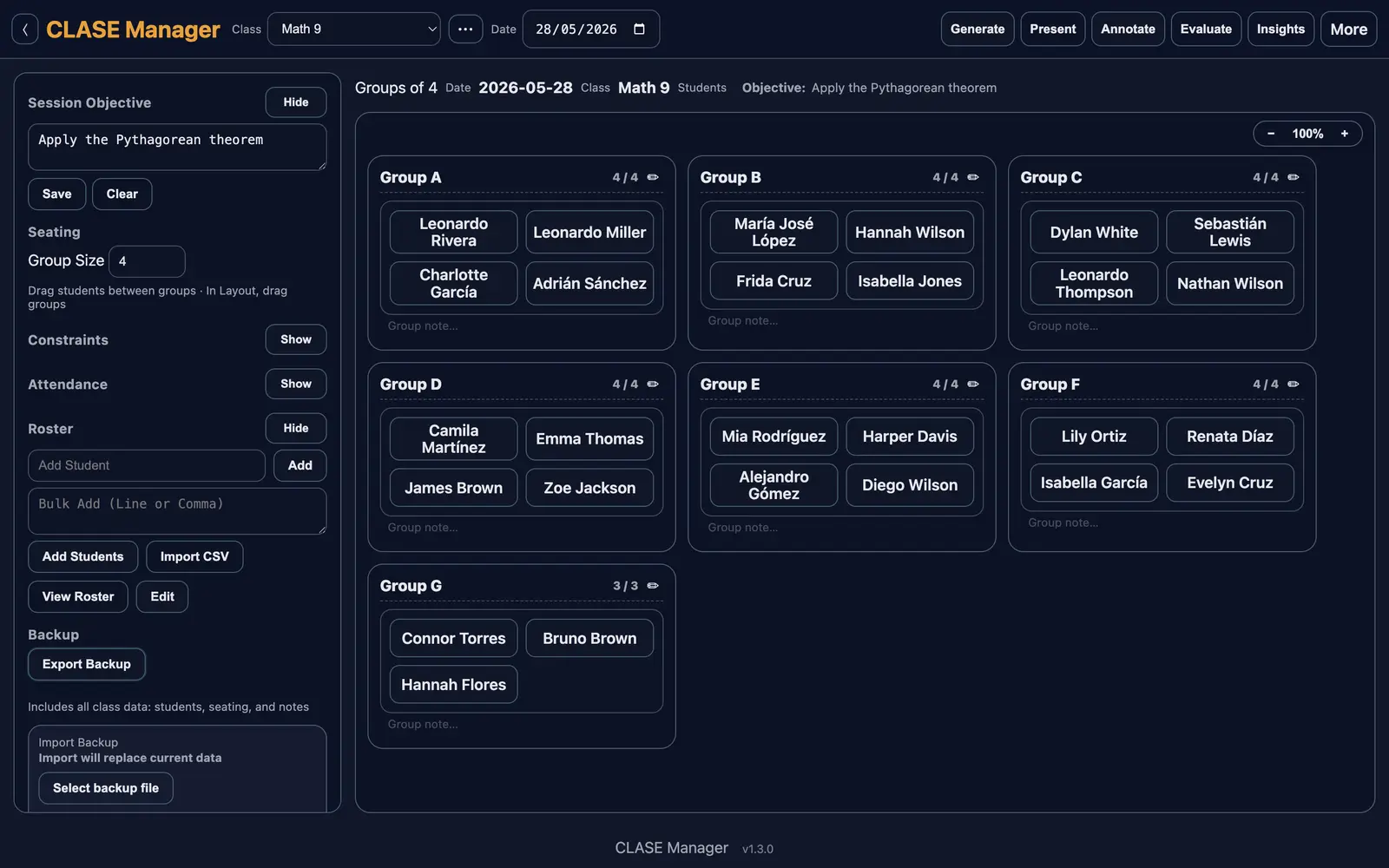Zoom out with the minus icon

1271,134
